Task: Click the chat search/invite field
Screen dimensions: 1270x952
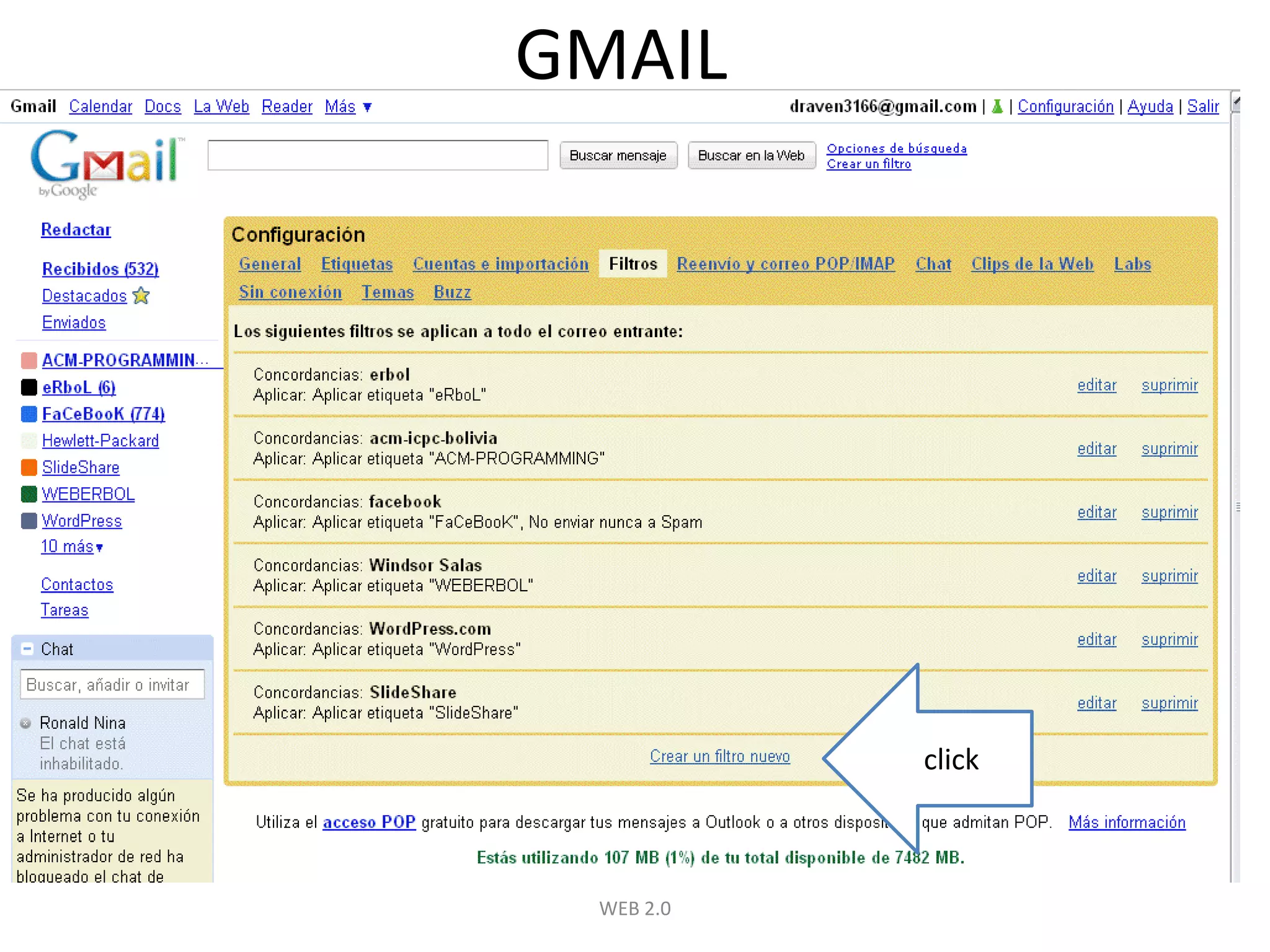Action: 112,684
